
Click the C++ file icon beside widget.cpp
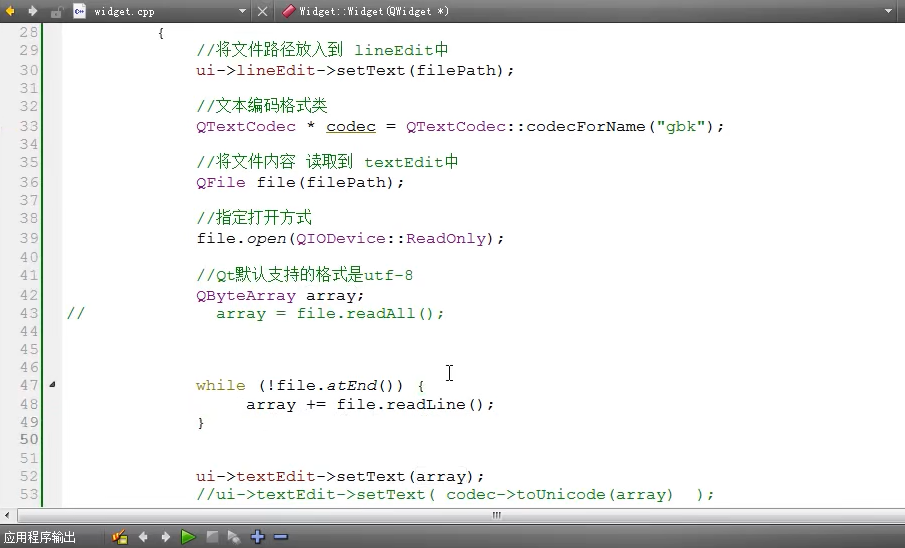[x=79, y=11]
